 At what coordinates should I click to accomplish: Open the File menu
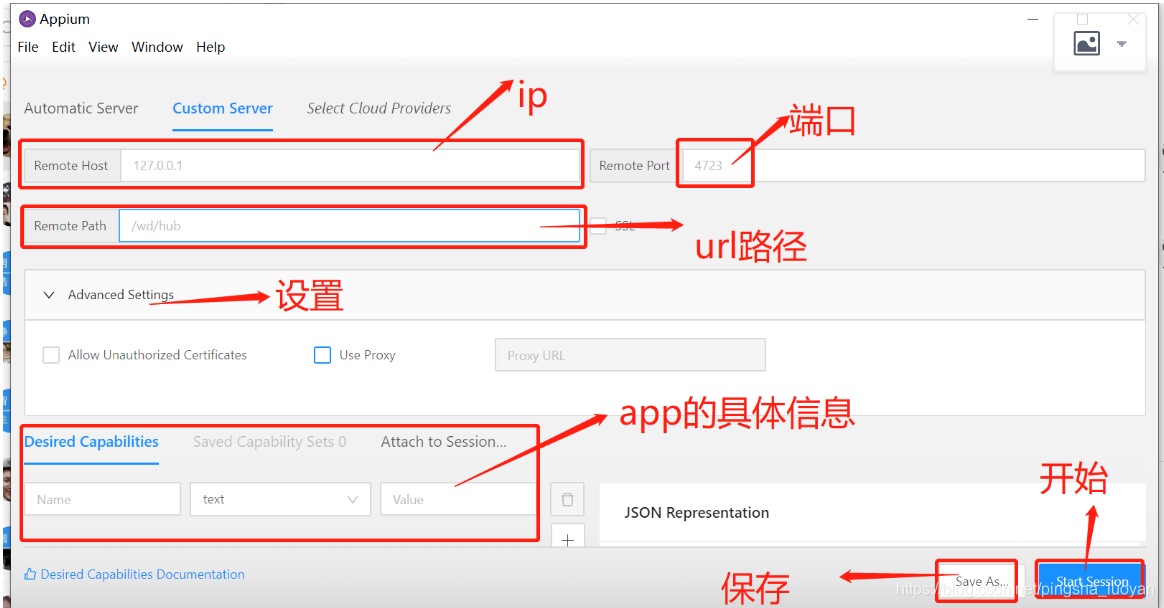pos(28,47)
